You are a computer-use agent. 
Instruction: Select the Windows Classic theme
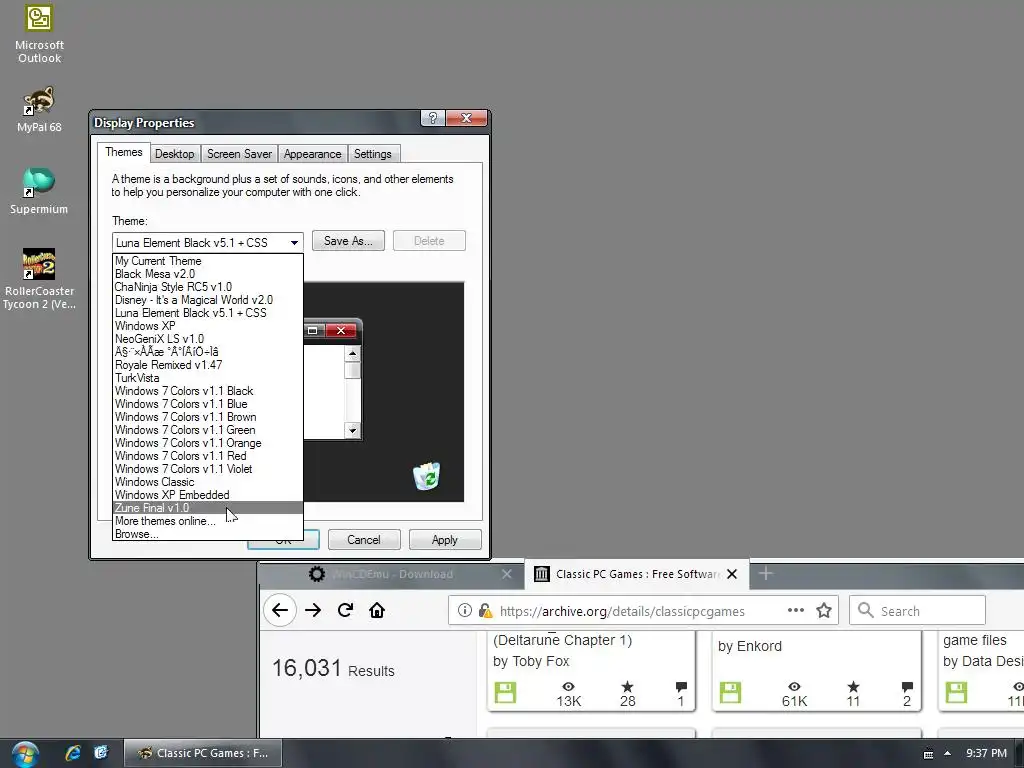(x=208, y=482)
